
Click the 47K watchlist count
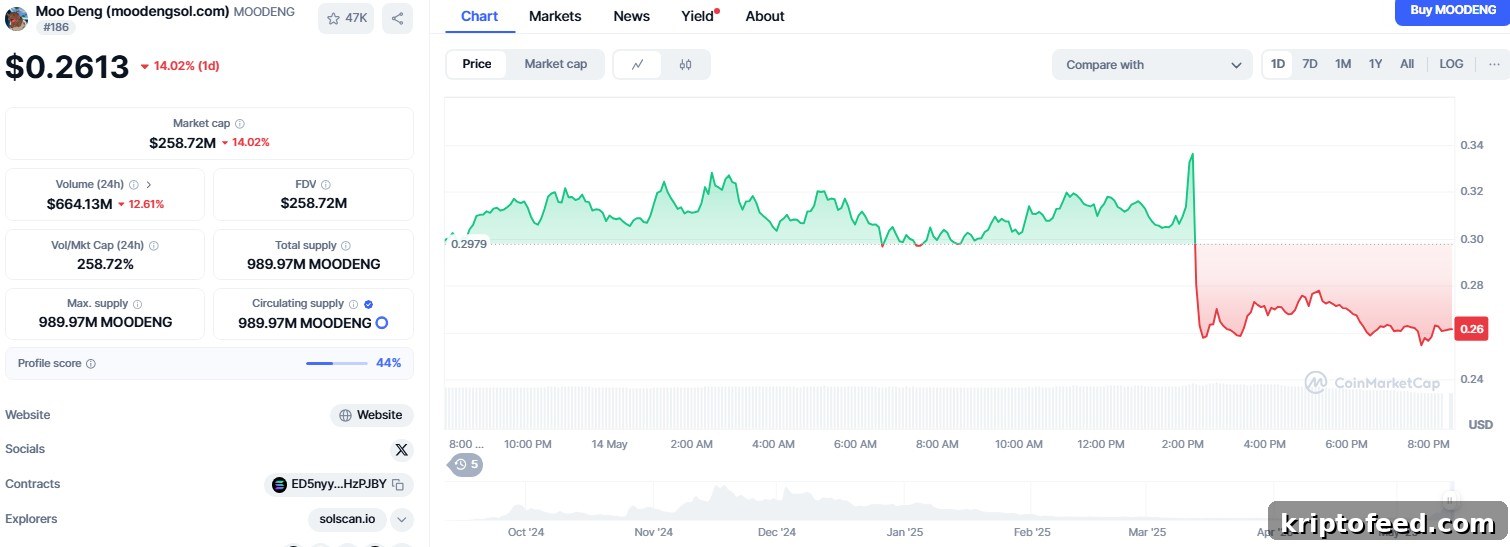tap(356, 18)
